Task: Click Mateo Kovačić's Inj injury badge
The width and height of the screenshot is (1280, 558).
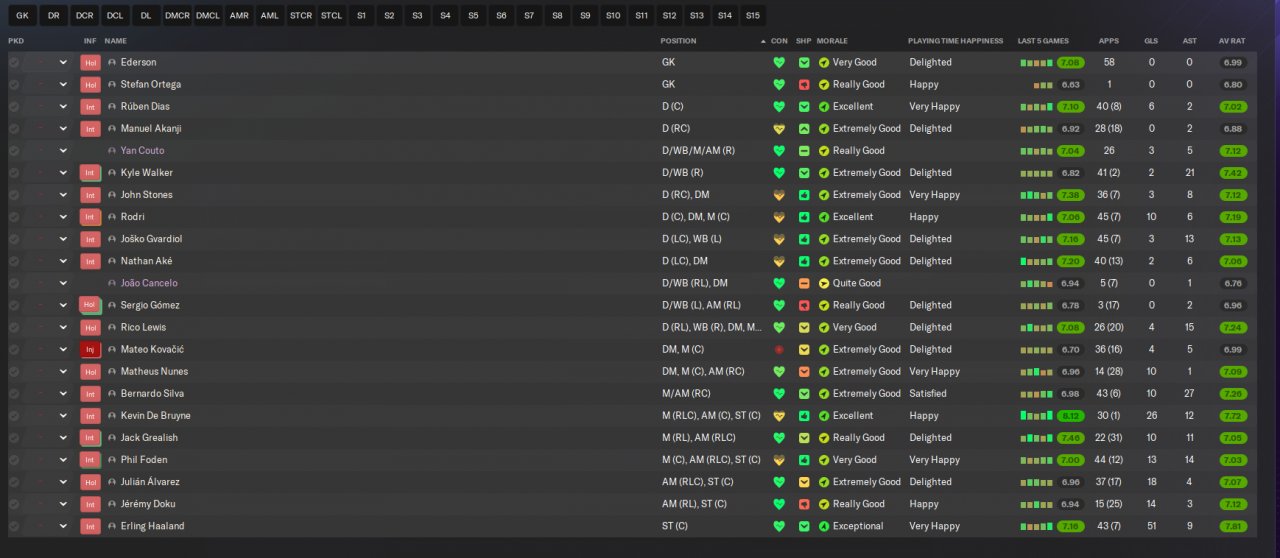Action: (x=90, y=349)
